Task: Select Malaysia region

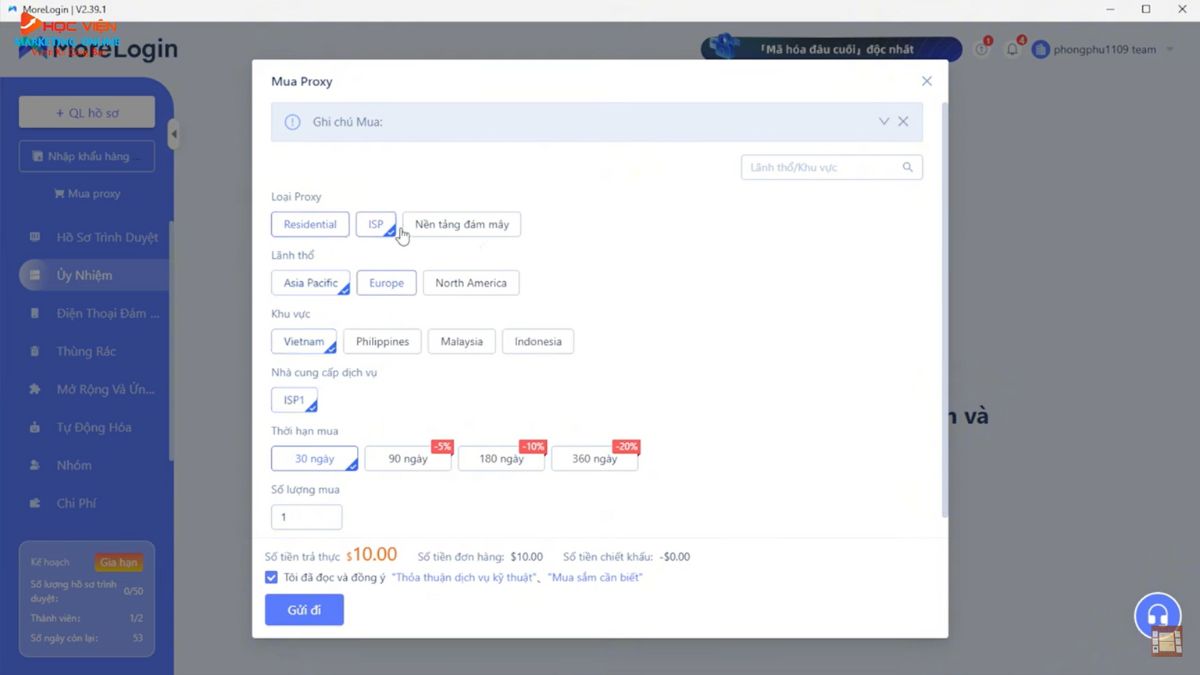Action: coord(462,341)
